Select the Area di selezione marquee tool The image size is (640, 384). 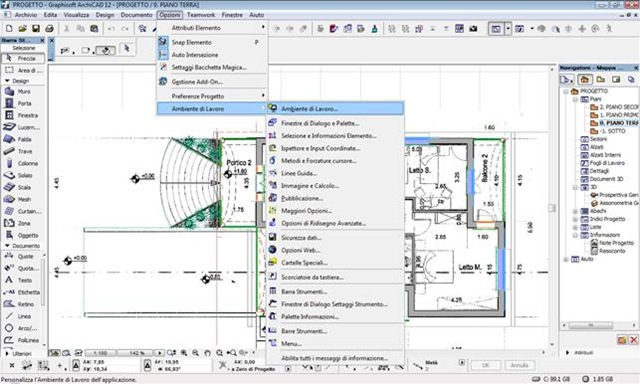tap(23, 70)
